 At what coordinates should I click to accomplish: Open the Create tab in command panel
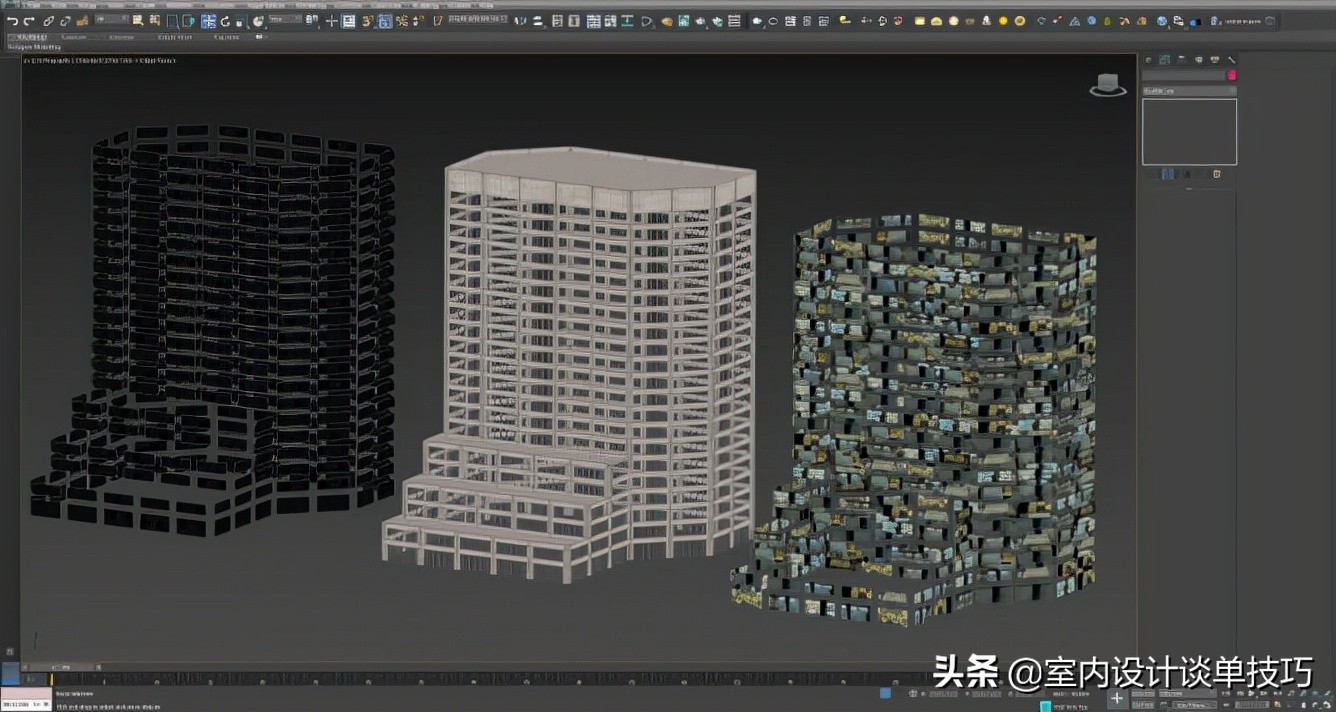tap(1149, 60)
